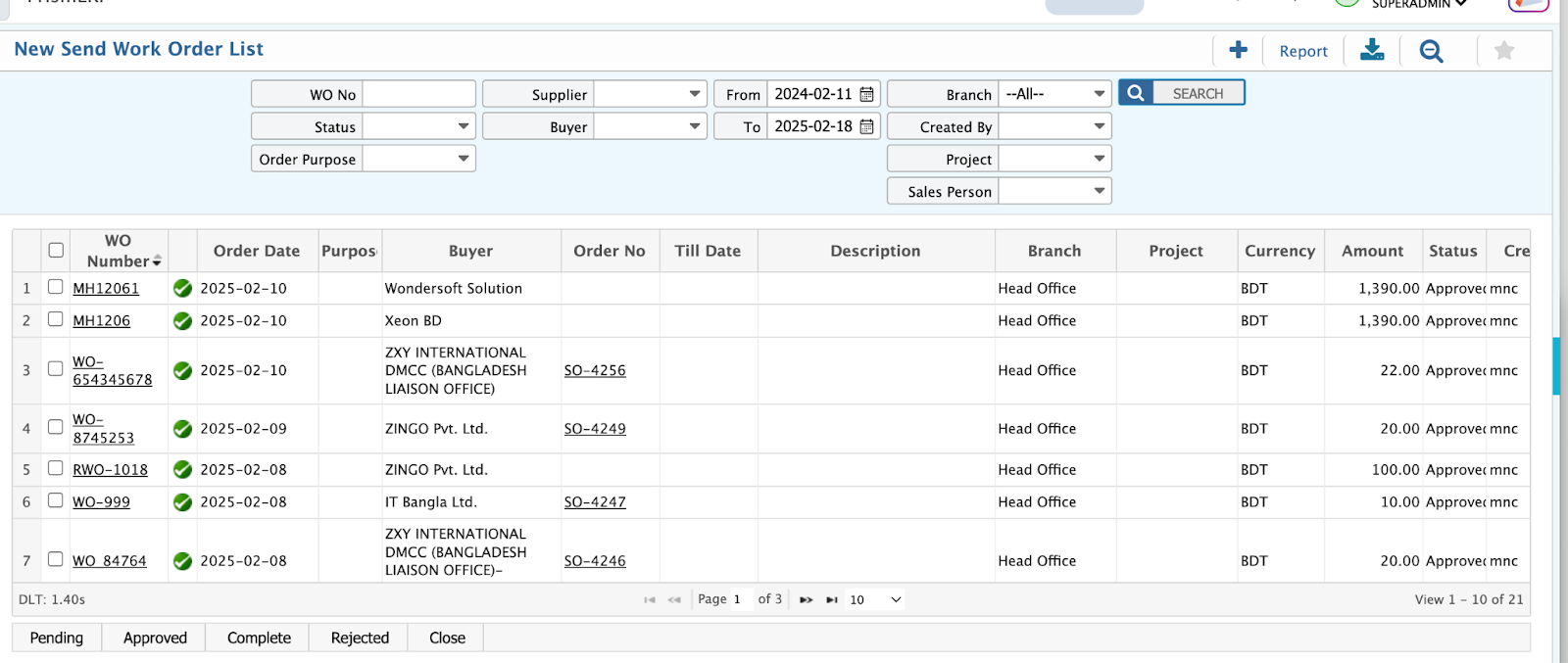
Task: Click the vertical scrollbar thumb
Action: tap(1556, 366)
